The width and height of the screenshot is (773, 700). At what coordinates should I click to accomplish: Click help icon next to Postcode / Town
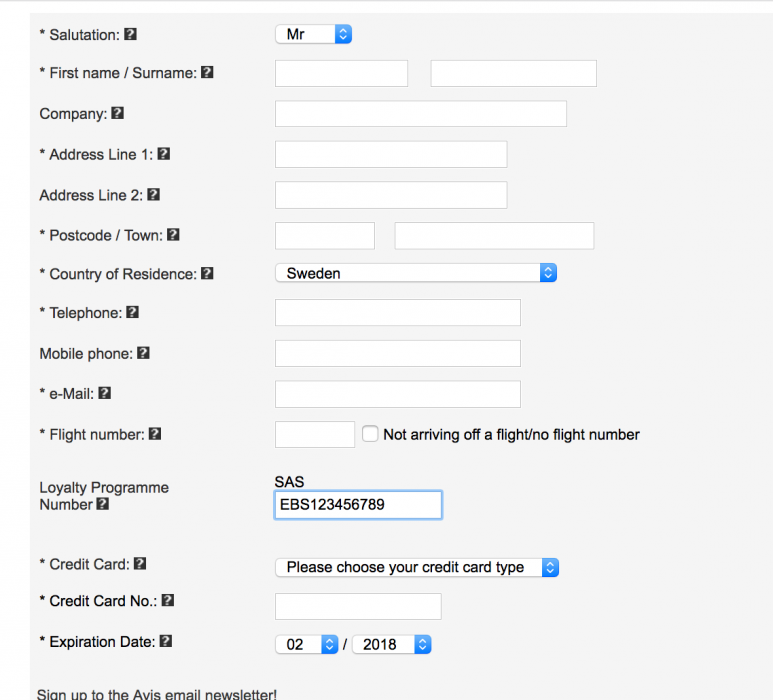pos(173,235)
